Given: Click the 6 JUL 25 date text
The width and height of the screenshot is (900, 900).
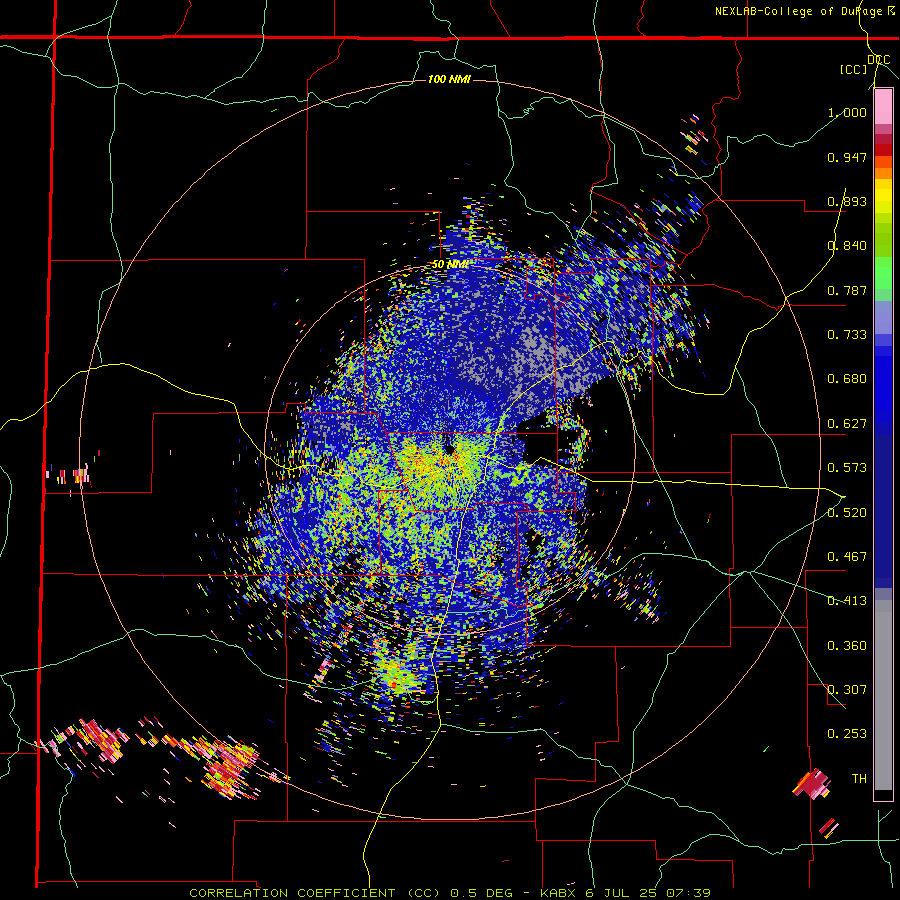Looking at the screenshot, I should 623,893.
